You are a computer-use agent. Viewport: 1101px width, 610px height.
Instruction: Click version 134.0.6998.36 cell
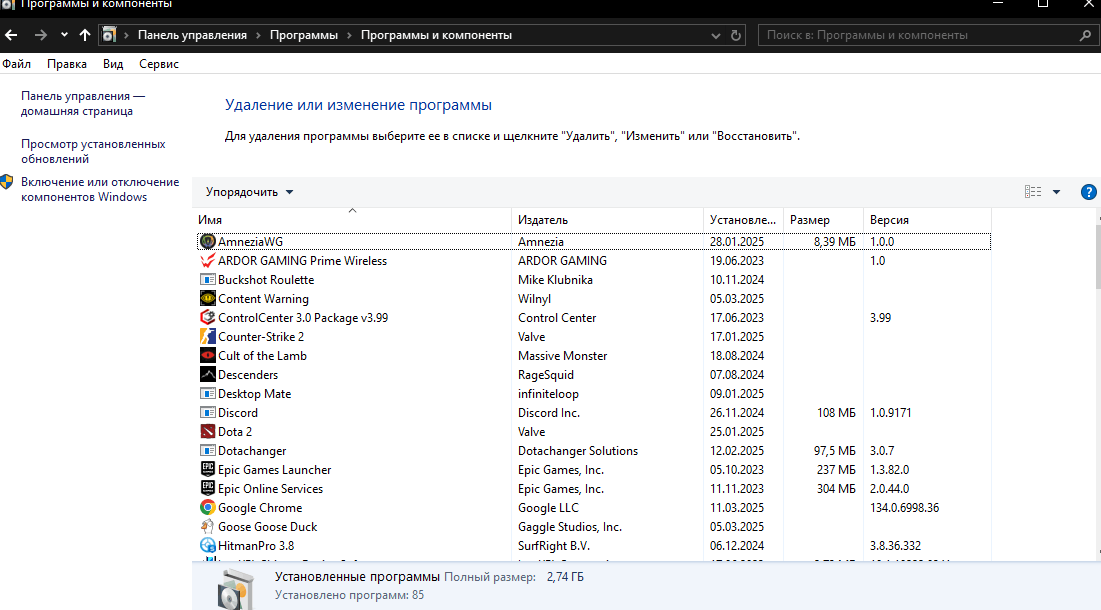(904, 508)
